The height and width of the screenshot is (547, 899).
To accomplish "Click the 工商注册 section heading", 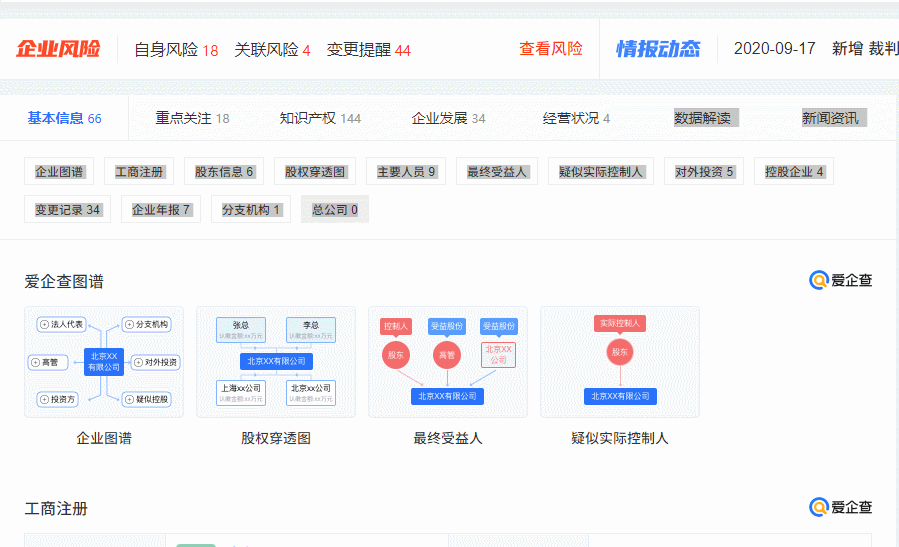I will (x=56, y=509).
